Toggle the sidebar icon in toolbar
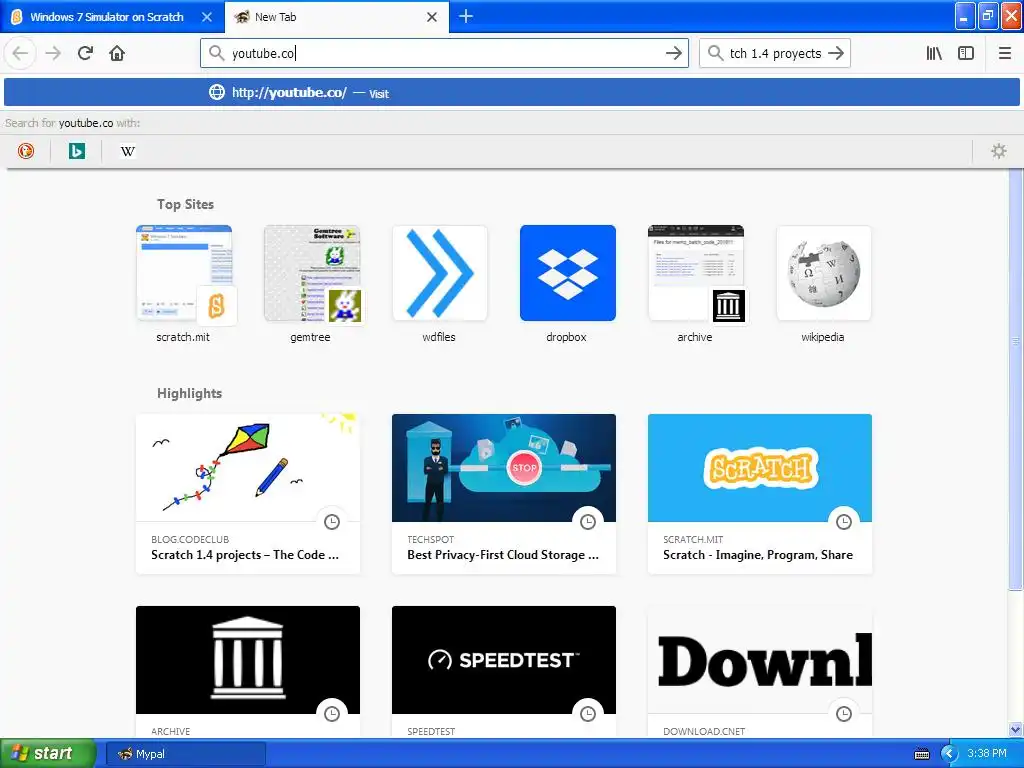Image resolution: width=1024 pixels, height=768 pixels. pyautogui.click(x=966, y=54)
